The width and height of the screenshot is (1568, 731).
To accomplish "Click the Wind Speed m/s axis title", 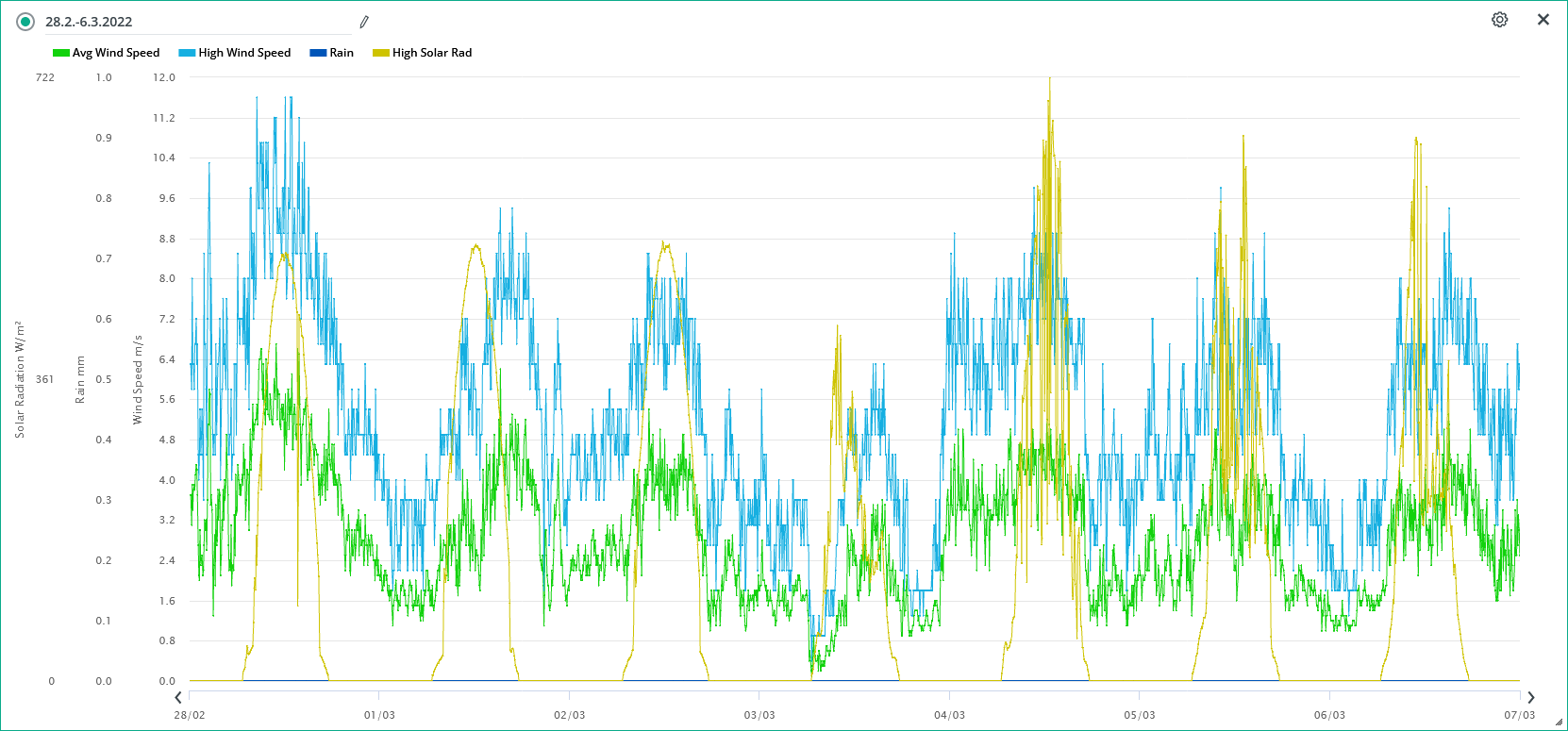I will pos(138,379).
